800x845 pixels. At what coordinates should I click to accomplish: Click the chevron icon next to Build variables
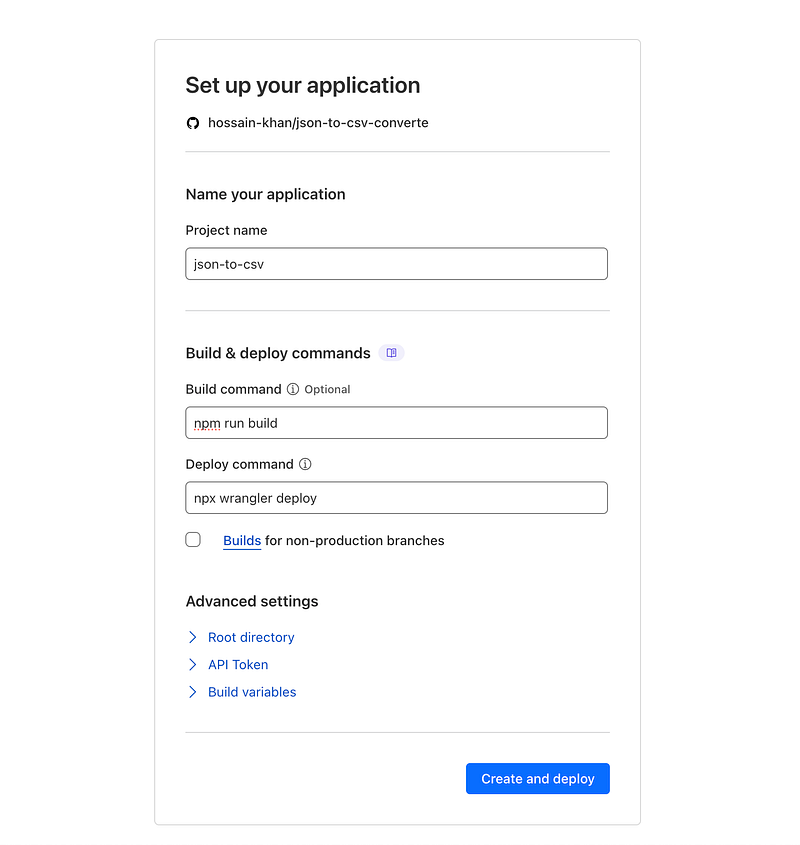point(192,692)
